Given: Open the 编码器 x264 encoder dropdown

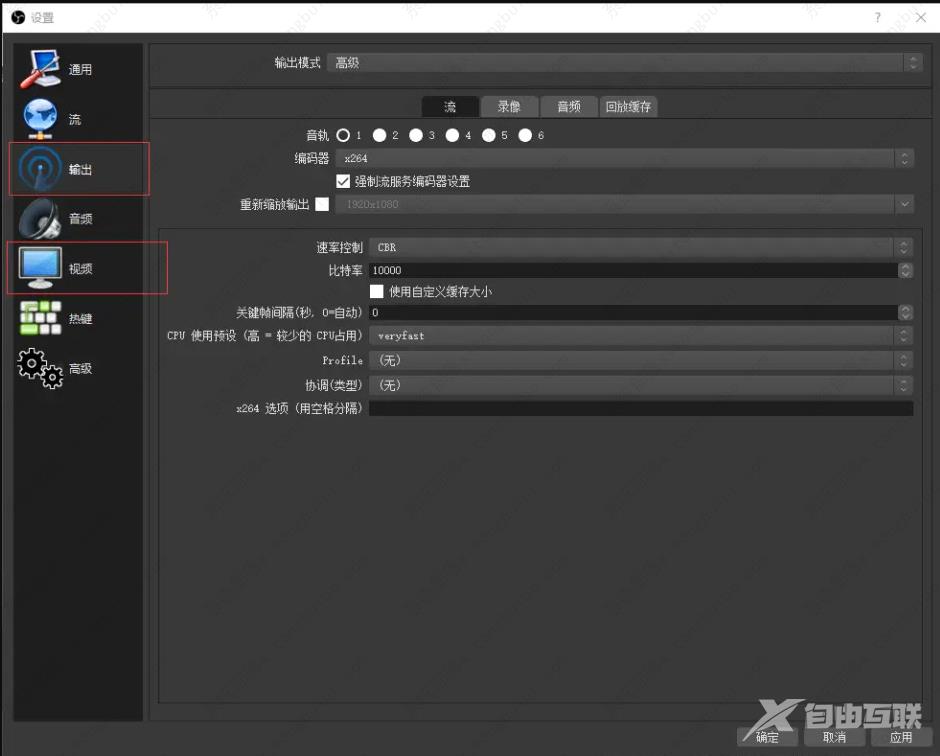Looking at the screenshot, I should point(624,158).
